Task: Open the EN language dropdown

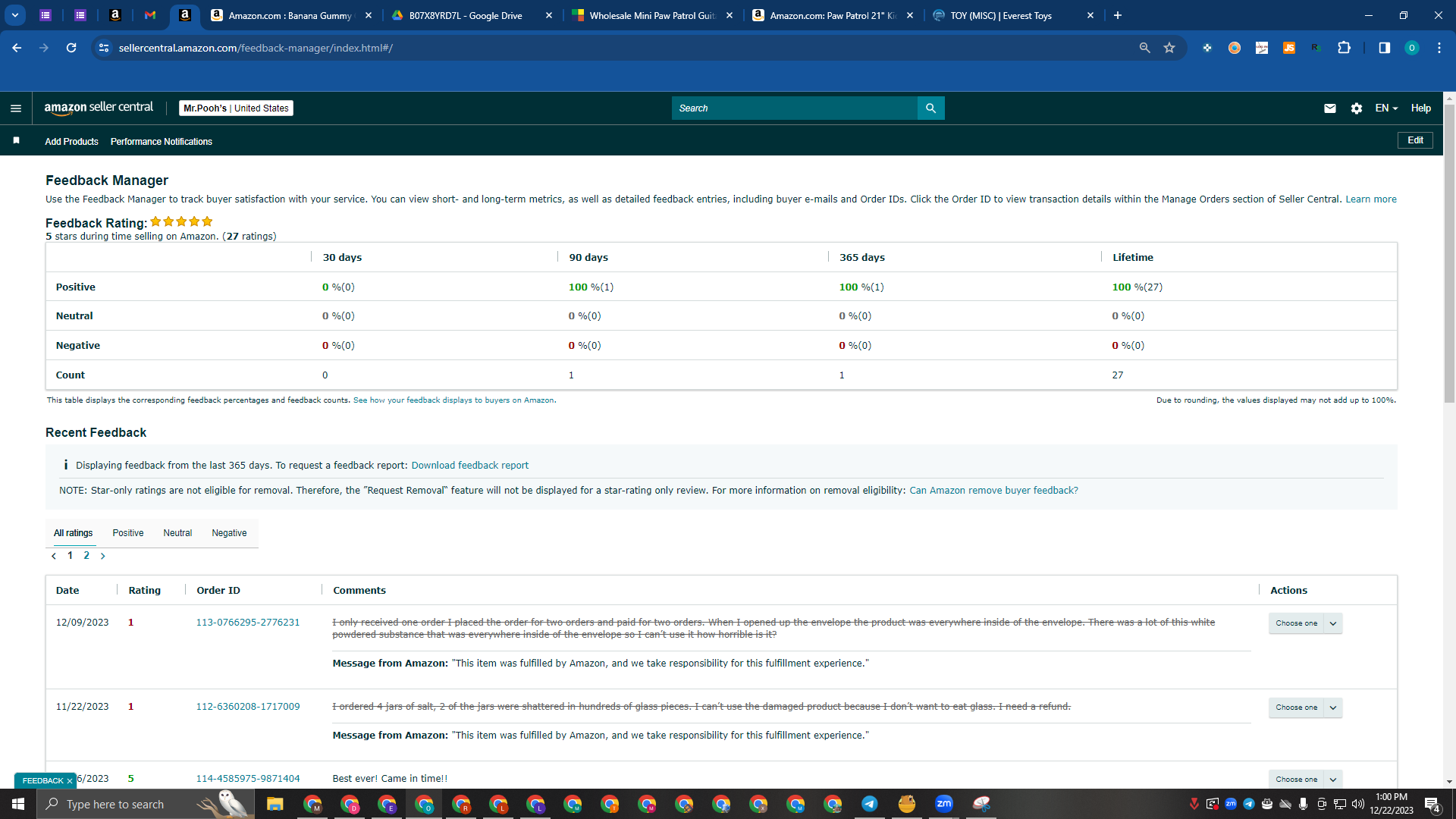Action: 1386,108
